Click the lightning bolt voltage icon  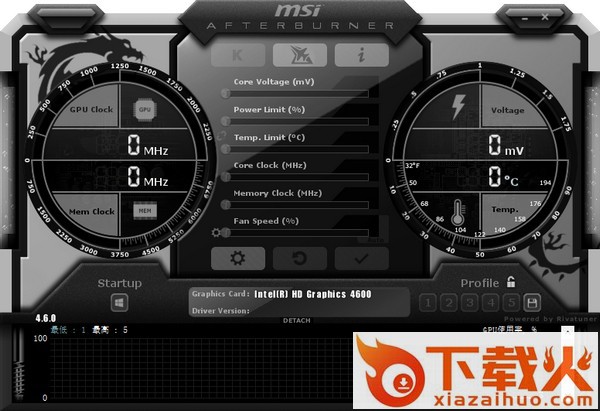(x=458, y=107)
